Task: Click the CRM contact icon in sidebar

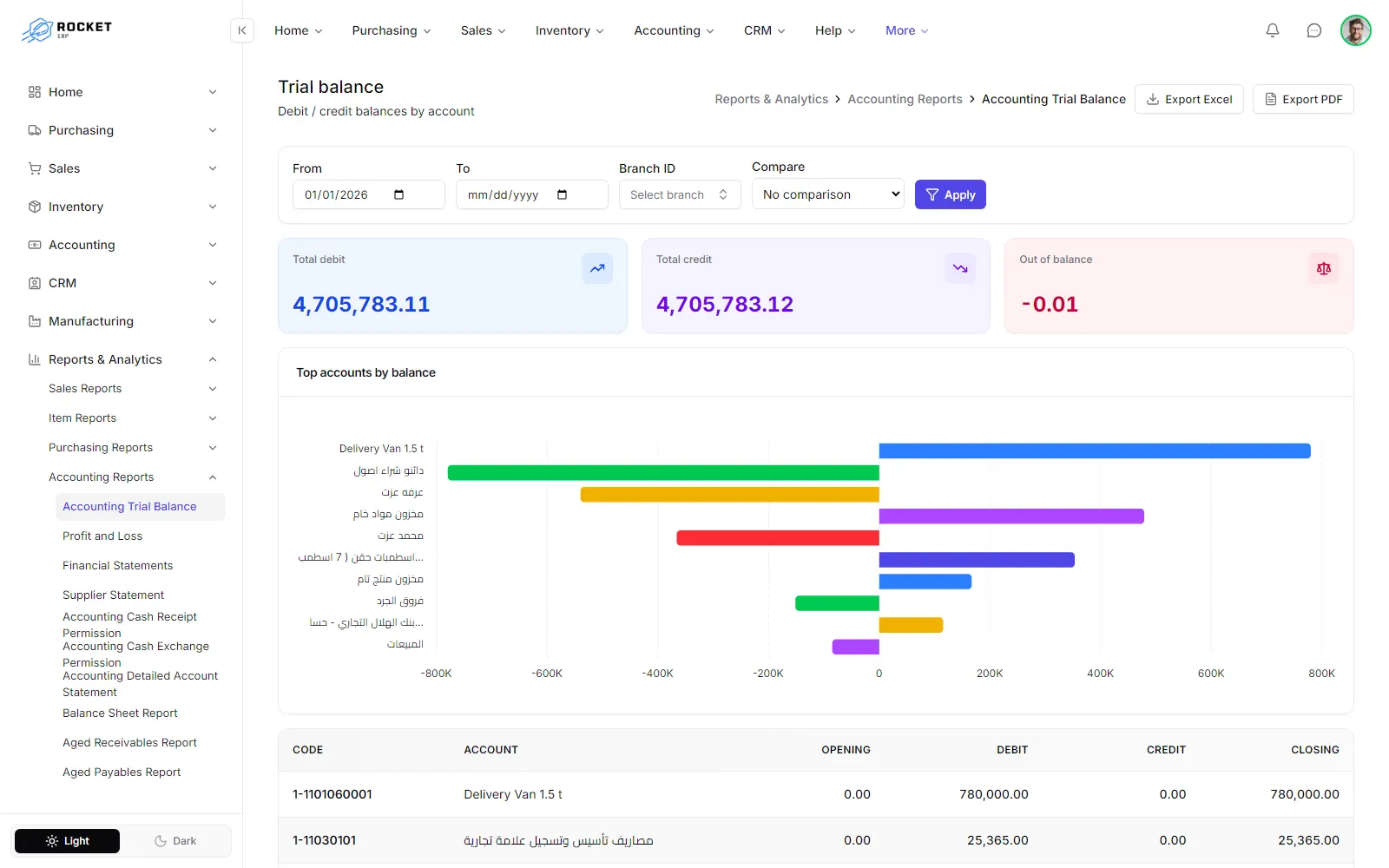Action: 35,283
